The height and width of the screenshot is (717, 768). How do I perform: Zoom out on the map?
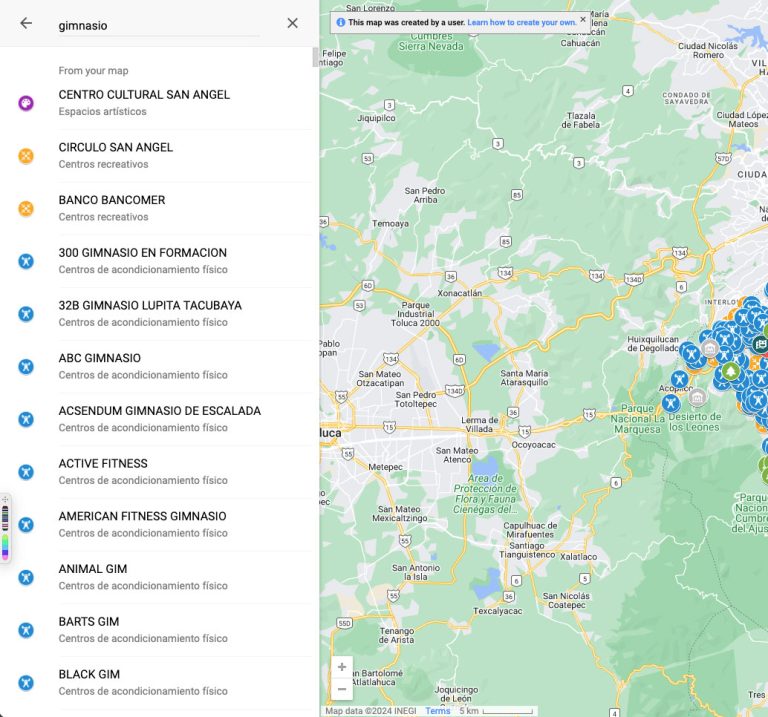click(342, 689)
